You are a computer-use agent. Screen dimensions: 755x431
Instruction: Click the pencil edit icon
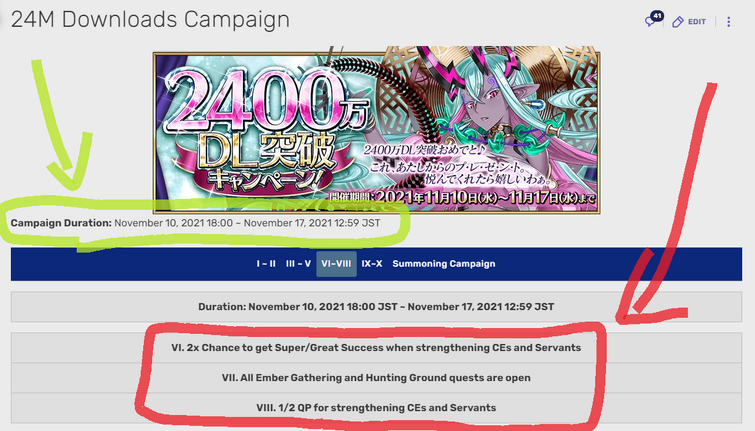[678, 22]
